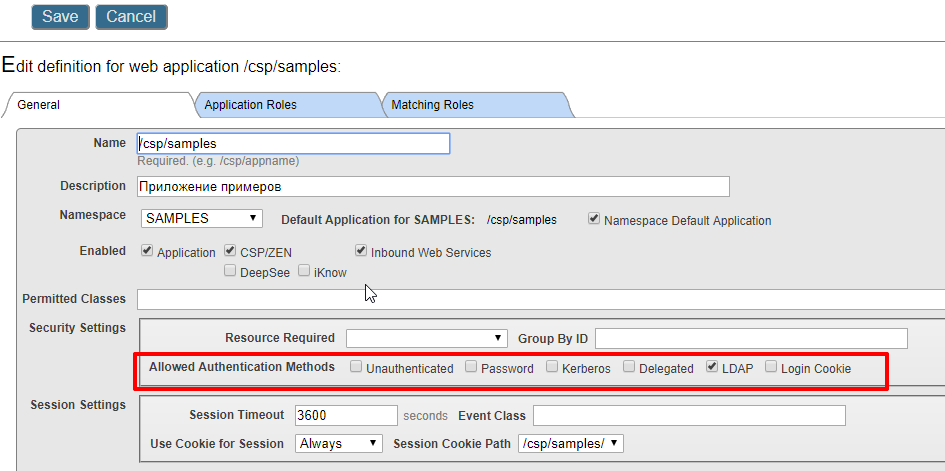Open the Application Roles tab
The height and width of the screenshot is (471, 945).
point(287,105)
